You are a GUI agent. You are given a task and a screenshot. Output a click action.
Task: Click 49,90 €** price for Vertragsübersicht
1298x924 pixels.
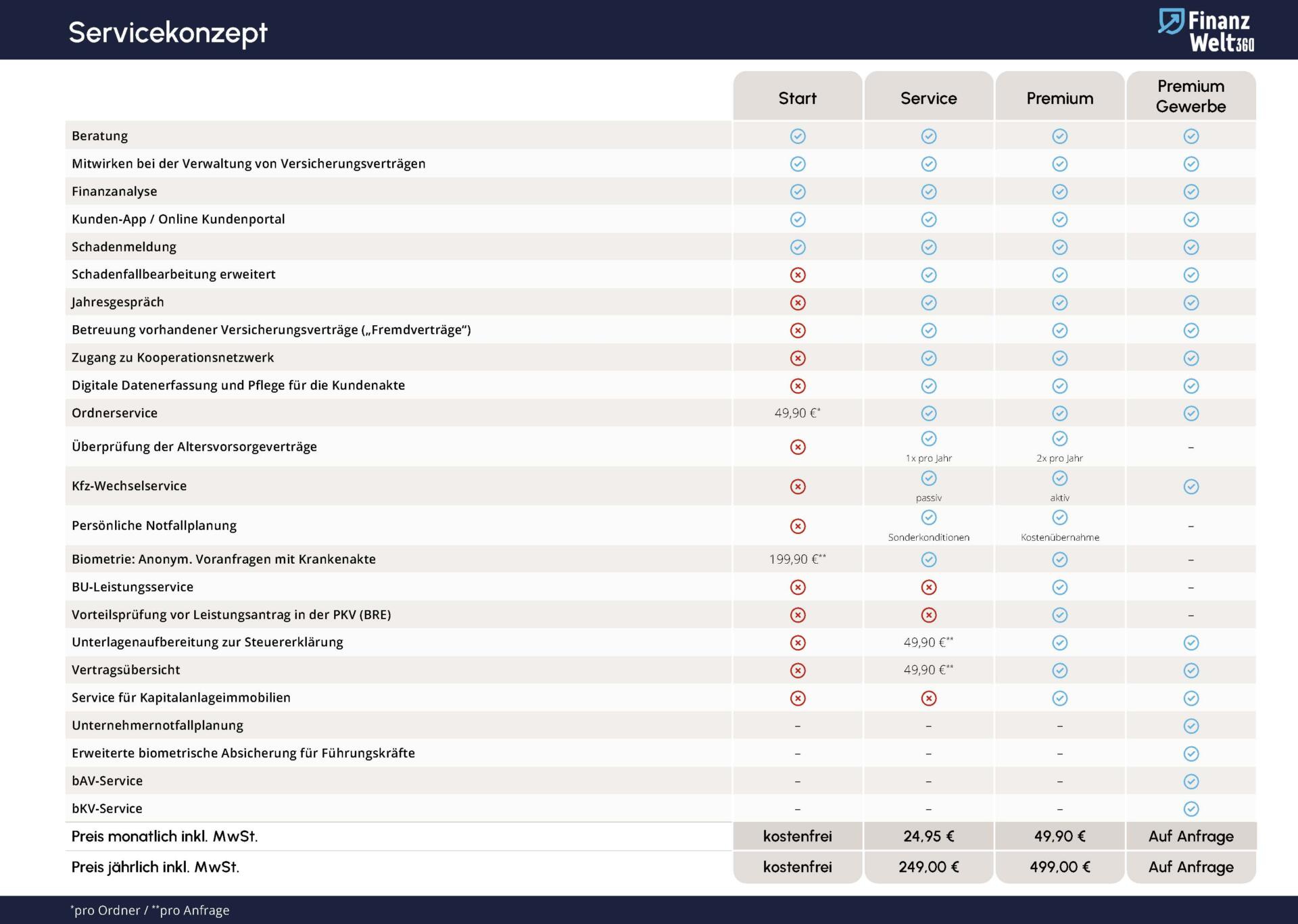pyautogui.click(x=929, y=670)
